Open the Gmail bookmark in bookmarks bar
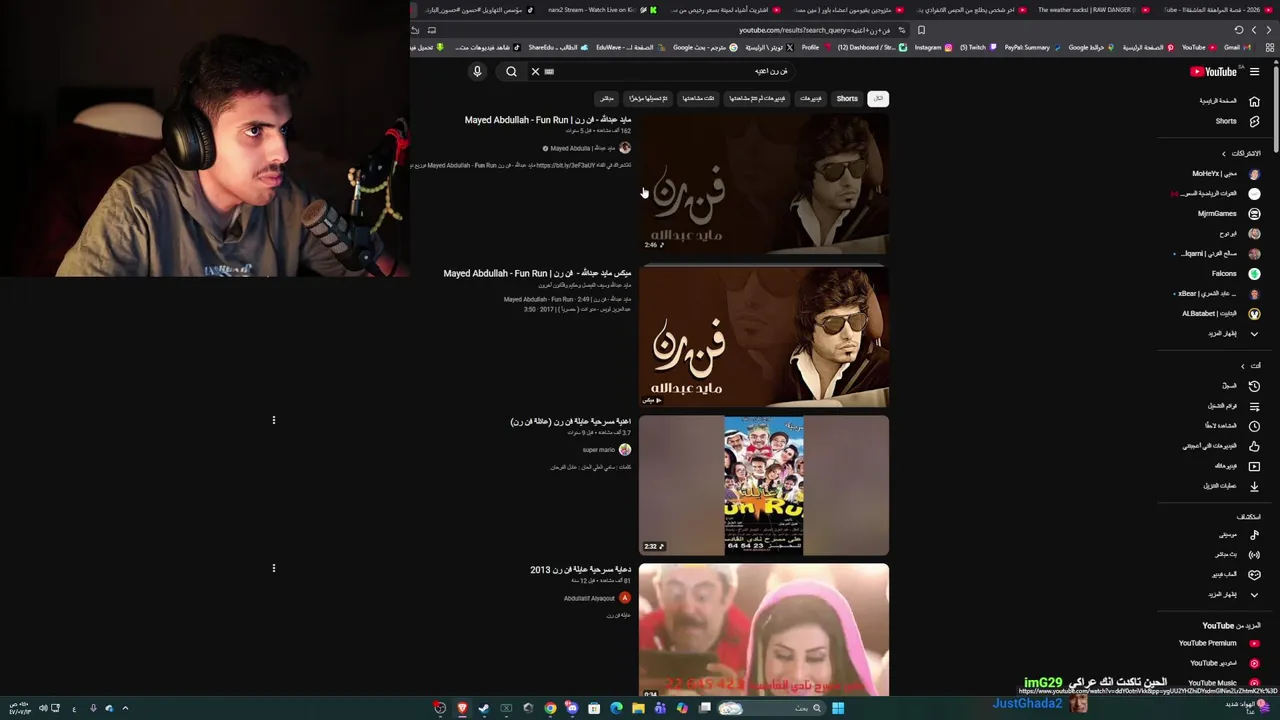This screenshot has width=1280, height=720. [1235, 47]
